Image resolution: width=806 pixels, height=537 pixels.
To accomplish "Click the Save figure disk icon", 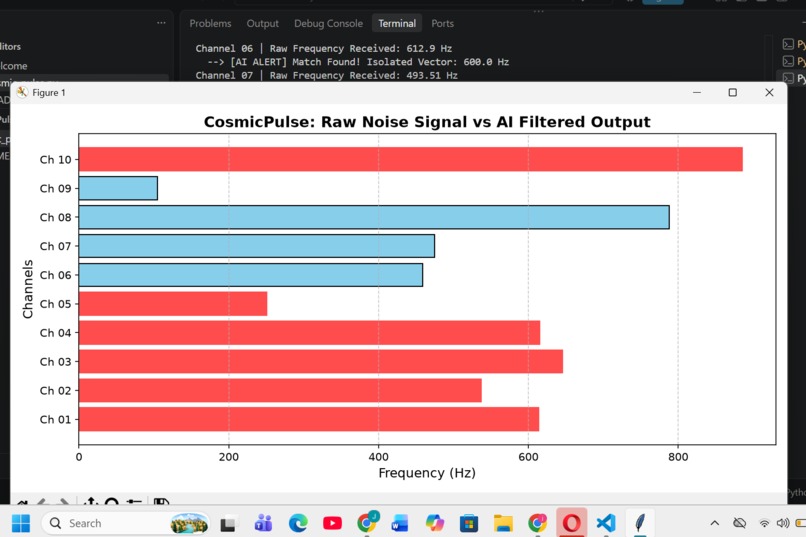I will click(161, 501).
